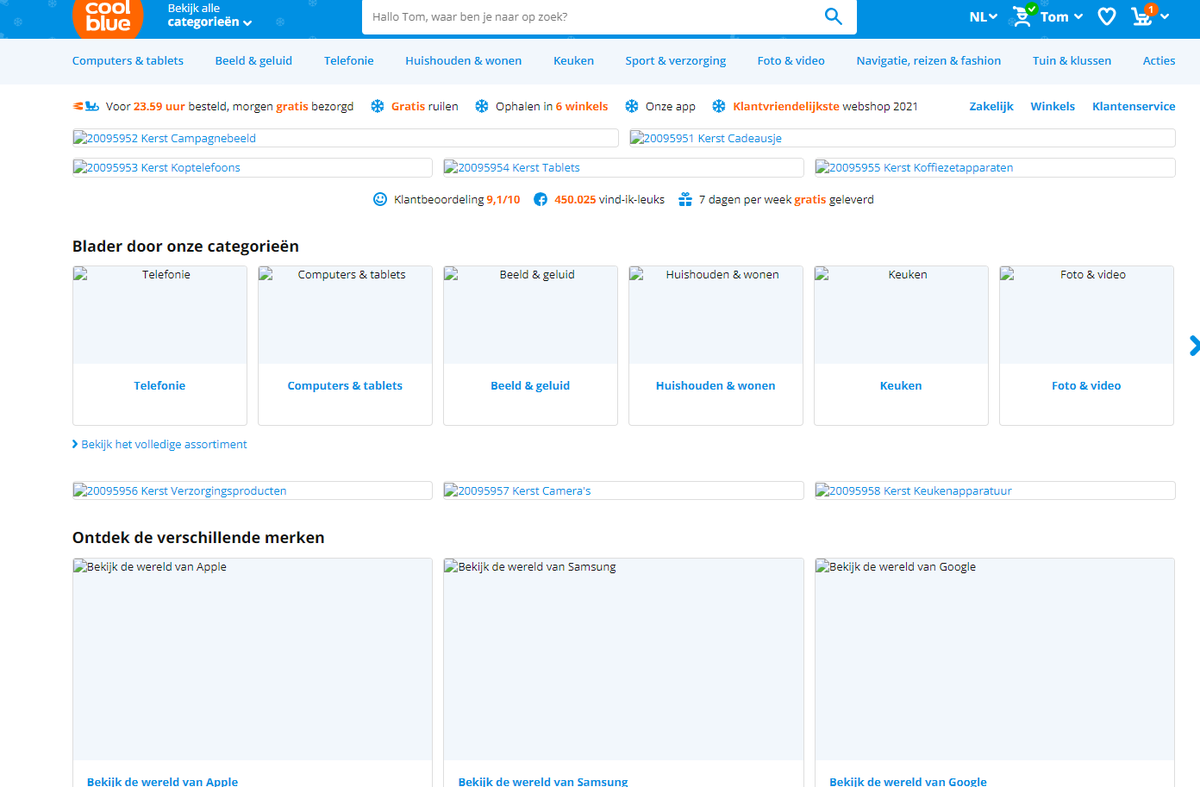Click snowflake icon beside Klantvriendelijkste webshop
Screen dimensions: 1200x787
719,106
